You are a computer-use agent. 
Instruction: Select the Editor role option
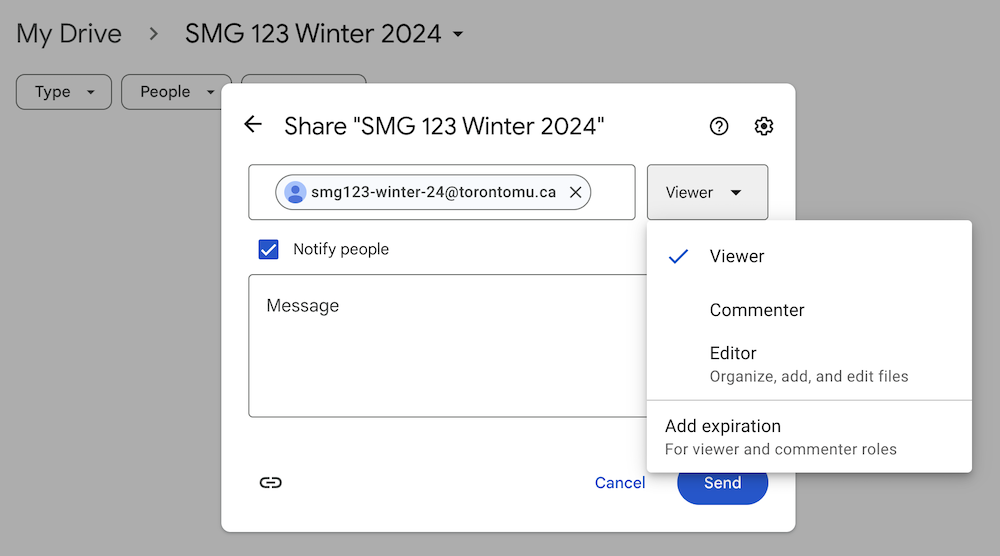[733, 354]
